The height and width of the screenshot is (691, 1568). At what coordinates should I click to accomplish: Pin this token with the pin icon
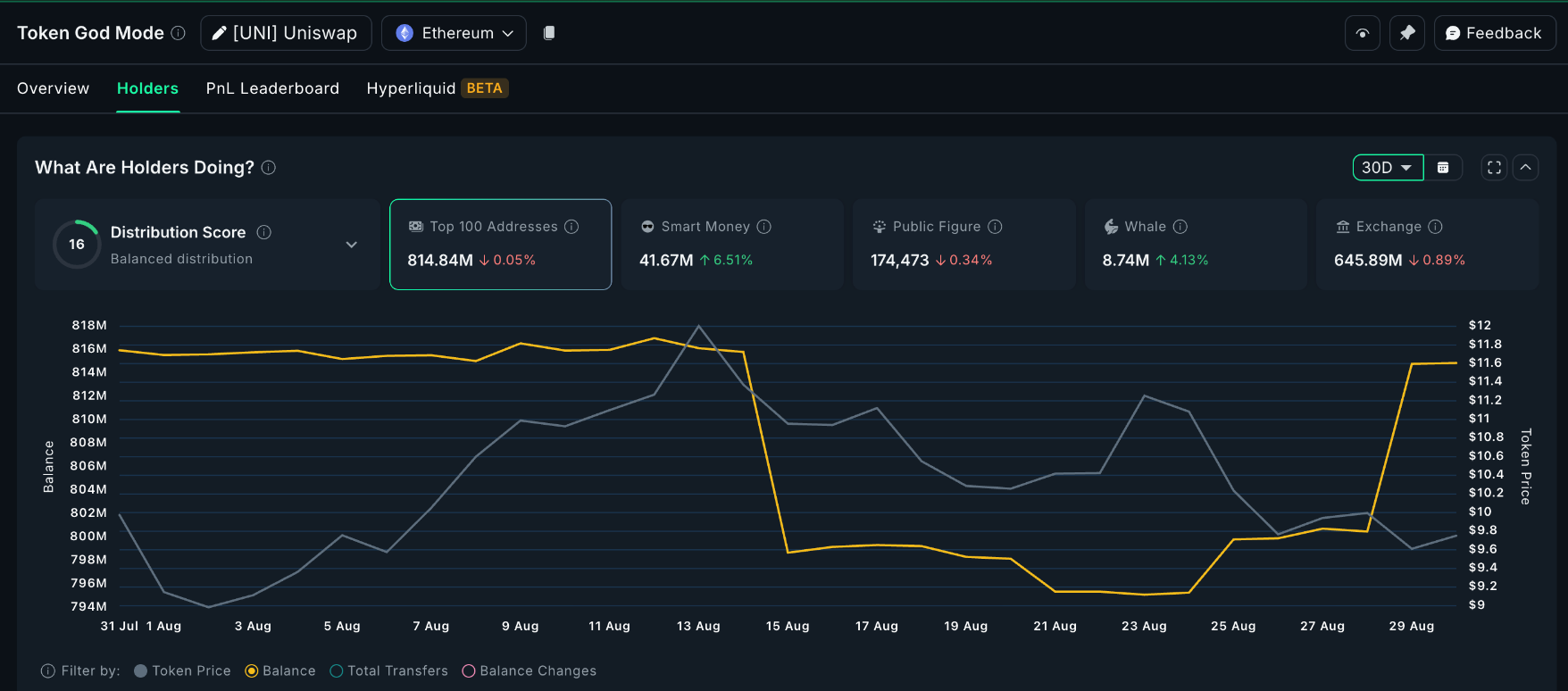tap(1406, 33)
